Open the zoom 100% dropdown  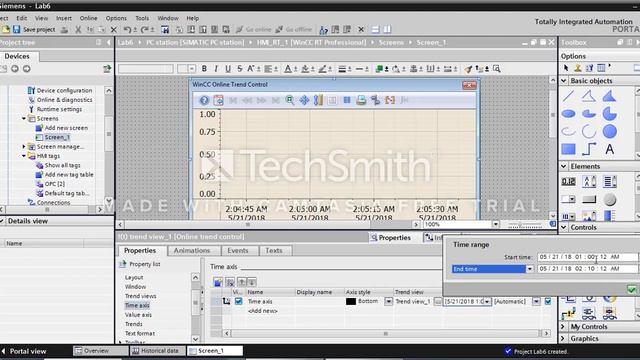(495, 224)
